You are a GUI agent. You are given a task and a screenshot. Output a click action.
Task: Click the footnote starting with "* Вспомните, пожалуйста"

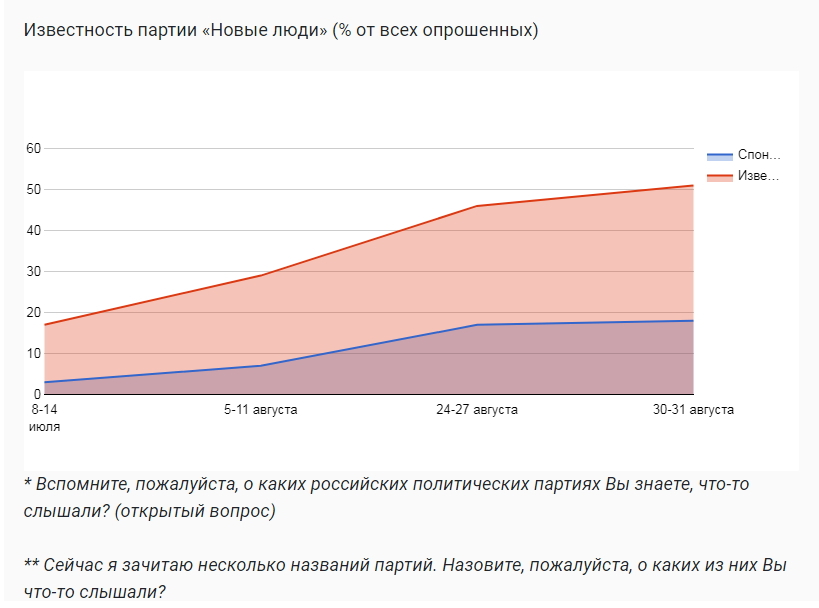[x=386, y=497]
